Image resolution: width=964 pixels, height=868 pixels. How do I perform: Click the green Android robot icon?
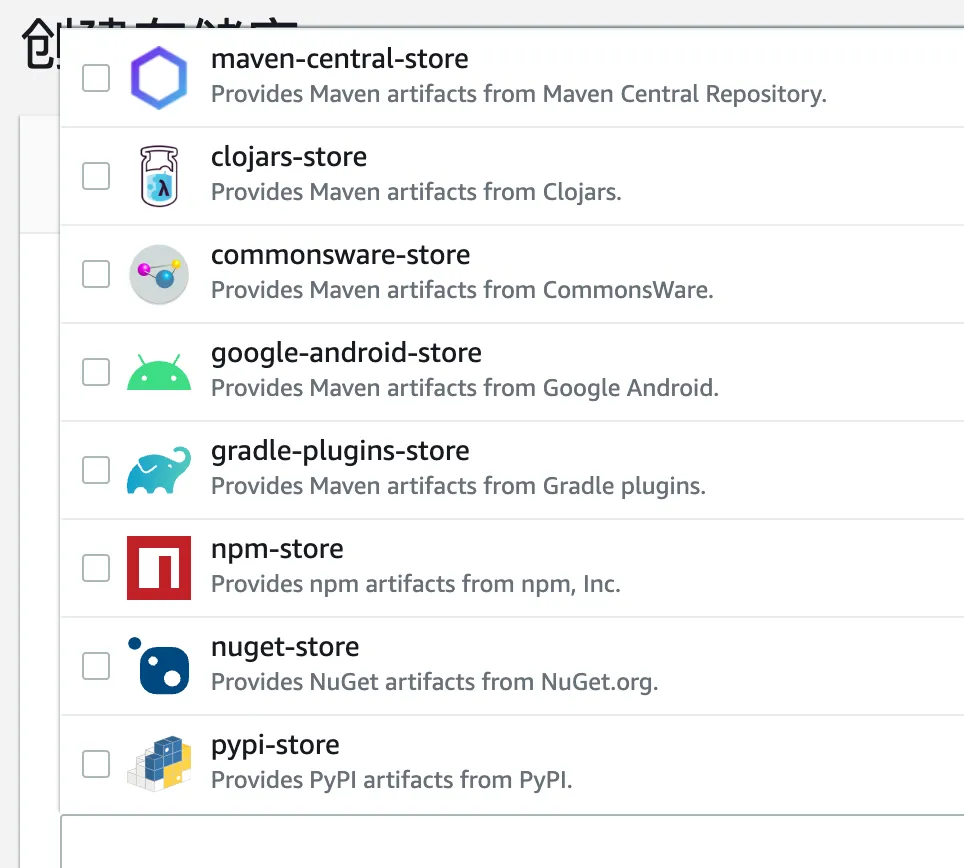159,372
